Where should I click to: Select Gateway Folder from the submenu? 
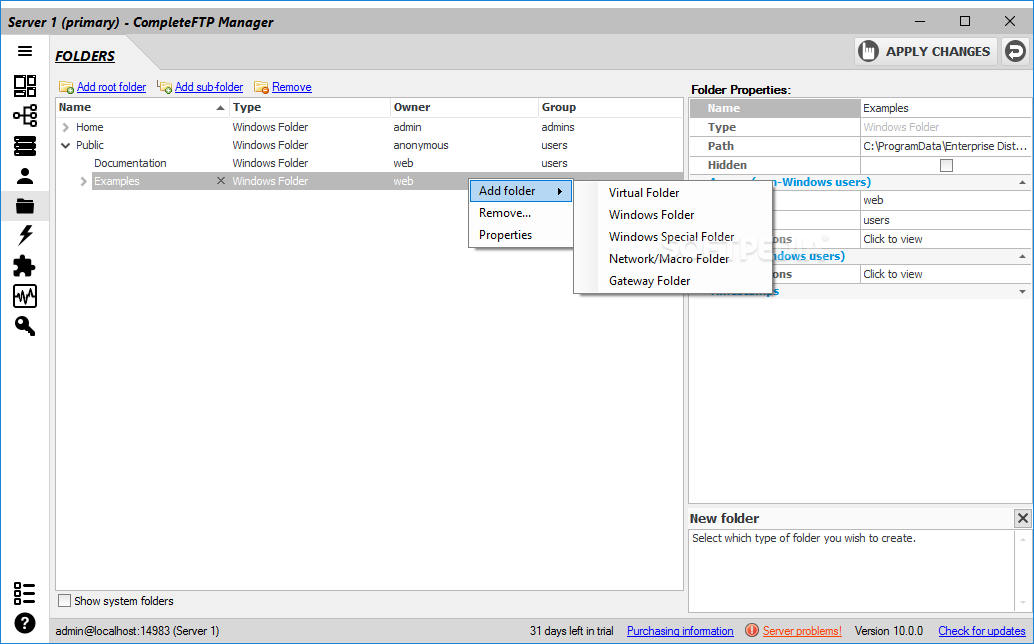673,281
